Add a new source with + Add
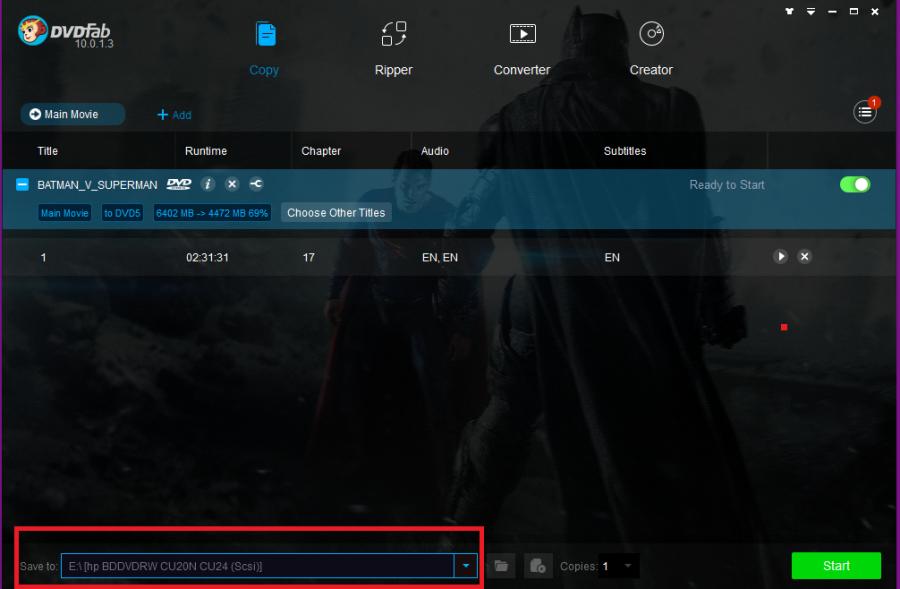Viewport: 900px width, 589px height. 174,115
